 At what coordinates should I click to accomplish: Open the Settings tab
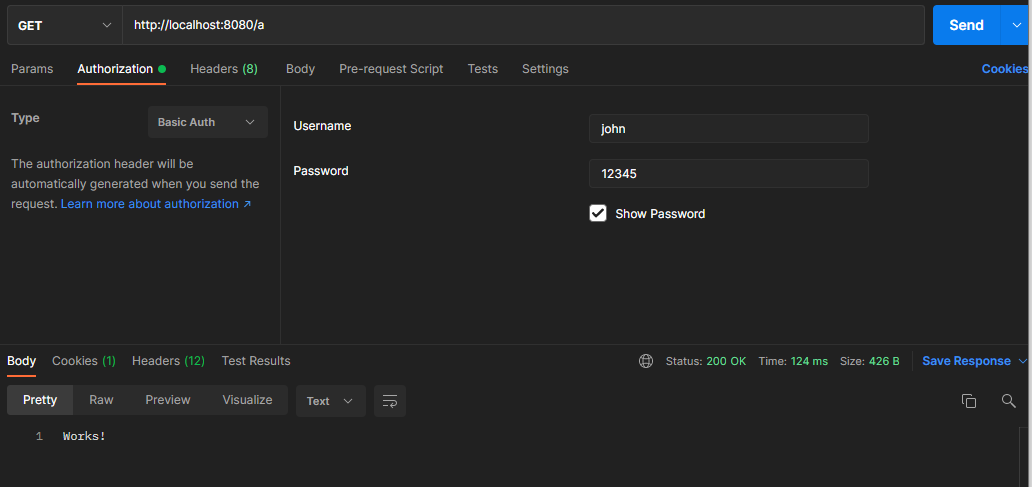[545, 68]
